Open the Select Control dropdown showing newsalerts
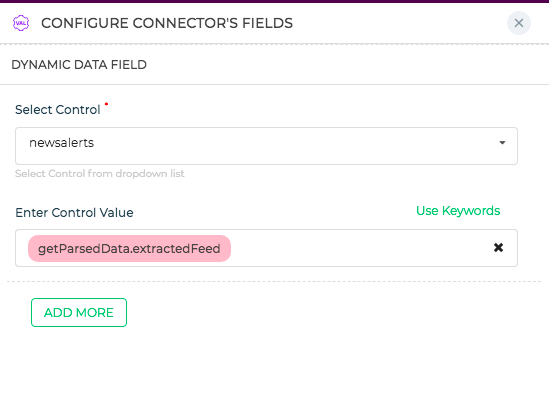This screenshot has width=549, height=404. click(266, 146)
